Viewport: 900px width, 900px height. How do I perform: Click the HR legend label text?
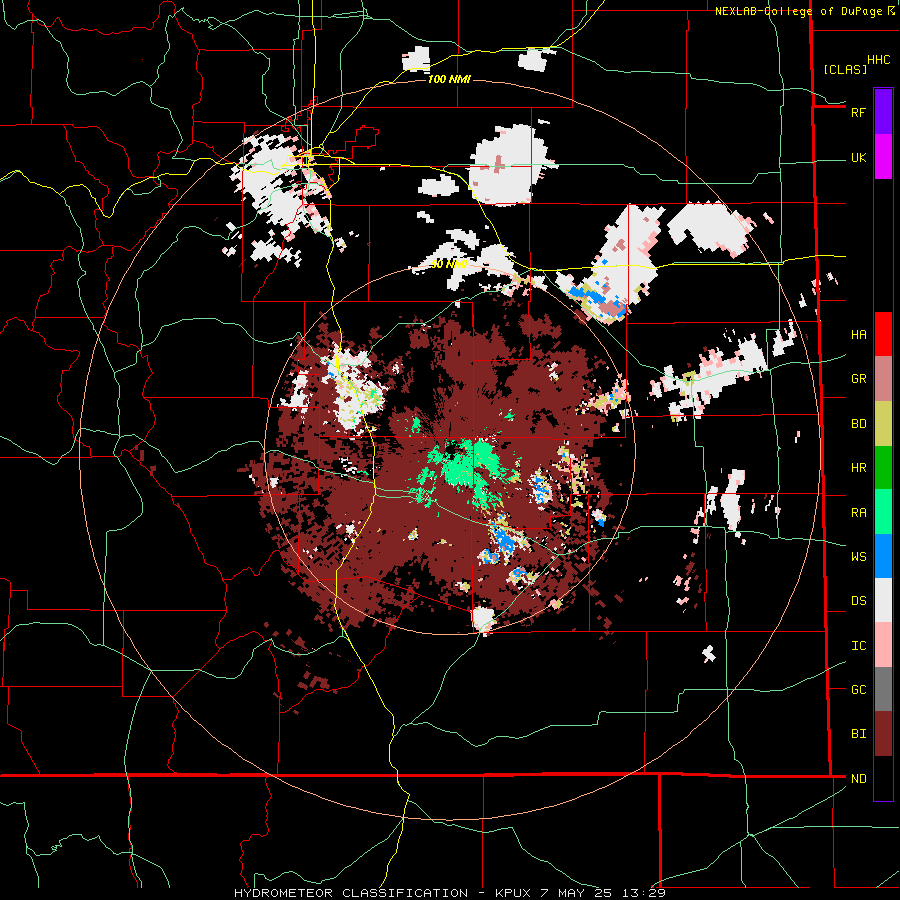click(858, 468)
